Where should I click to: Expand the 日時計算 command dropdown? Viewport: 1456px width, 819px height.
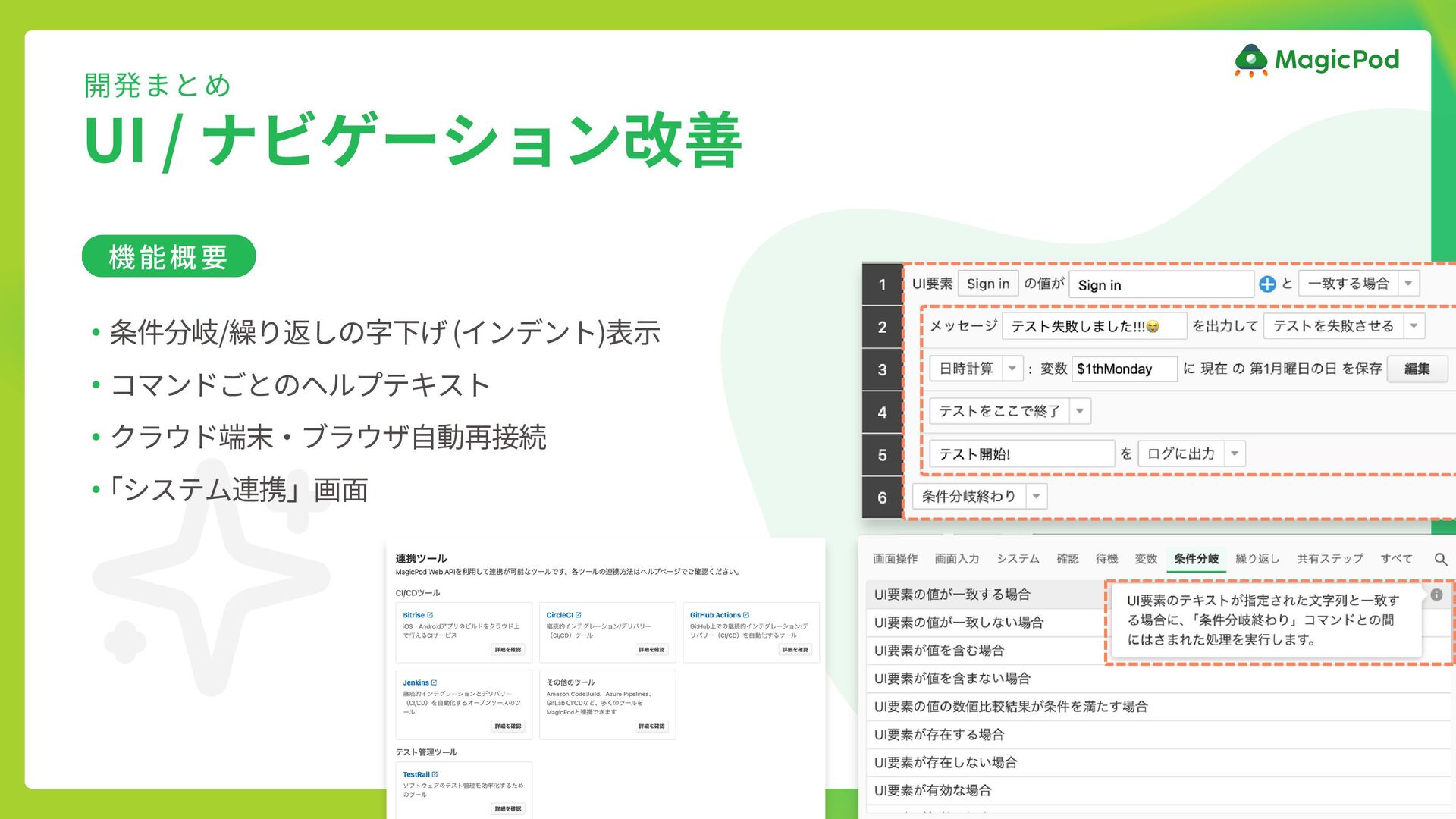point(976,369)
